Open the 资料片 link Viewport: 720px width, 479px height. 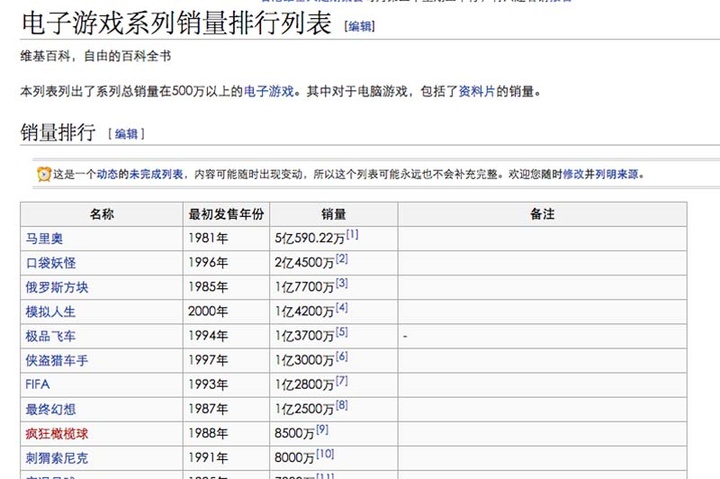coord(477,91)
